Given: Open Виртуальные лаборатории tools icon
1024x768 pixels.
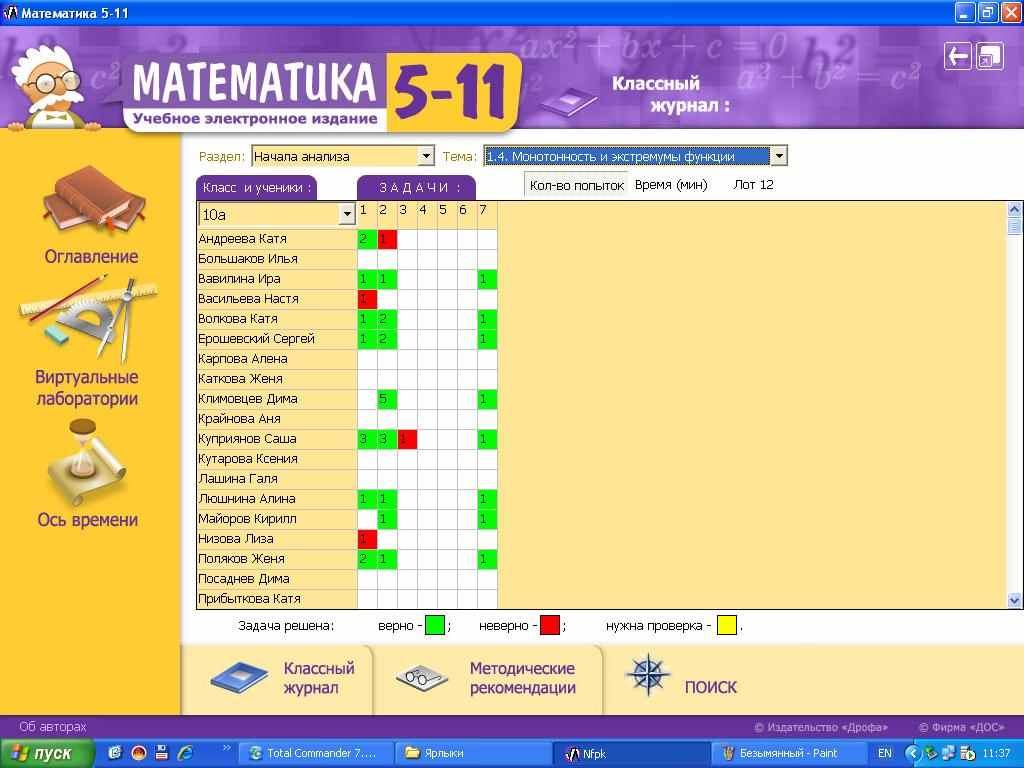Looking at the screenshot, I should (89, 319).
